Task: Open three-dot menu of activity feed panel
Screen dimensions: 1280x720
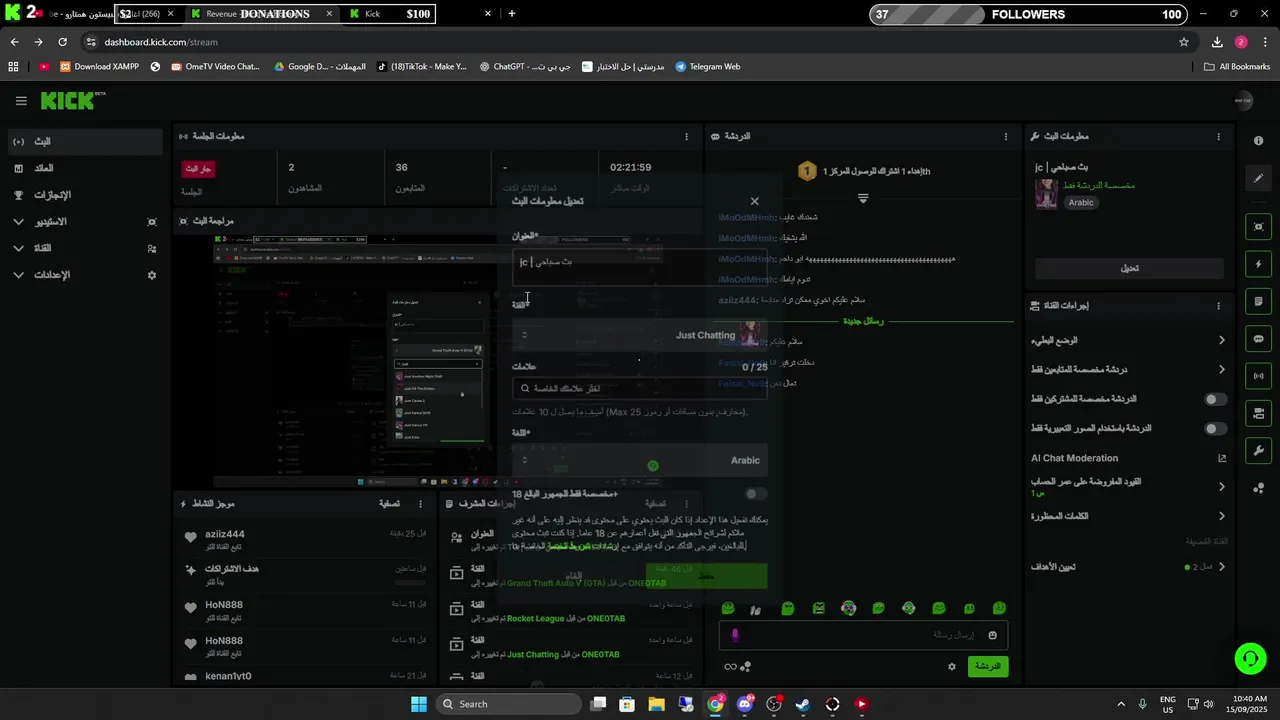Action: tap(420, 504)
